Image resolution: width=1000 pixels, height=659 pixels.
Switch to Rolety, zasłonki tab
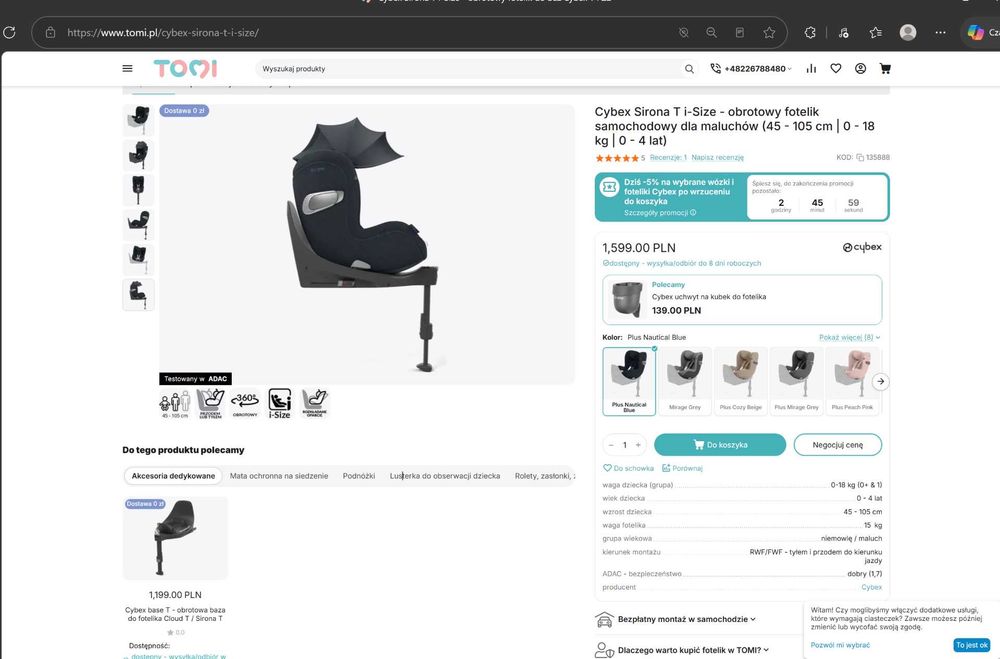pyautogui.click(x=544, y=476)
